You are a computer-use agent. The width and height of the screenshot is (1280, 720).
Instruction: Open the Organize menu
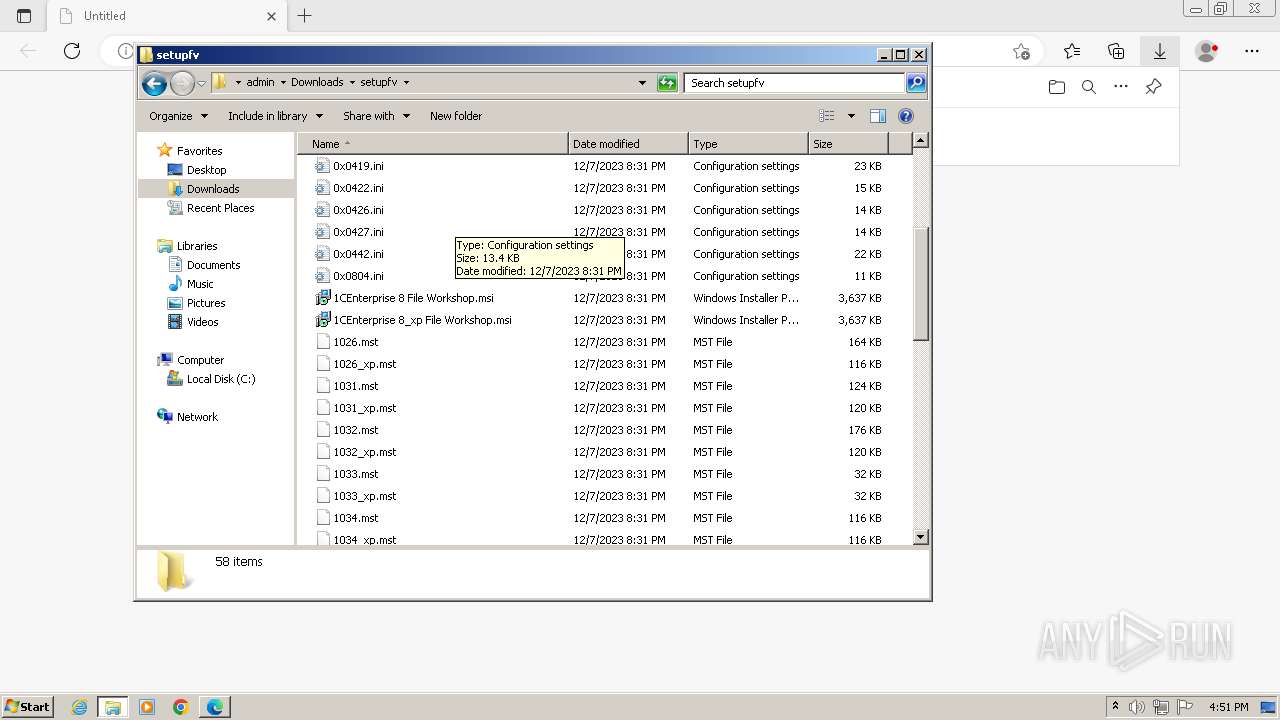point(178,116)
